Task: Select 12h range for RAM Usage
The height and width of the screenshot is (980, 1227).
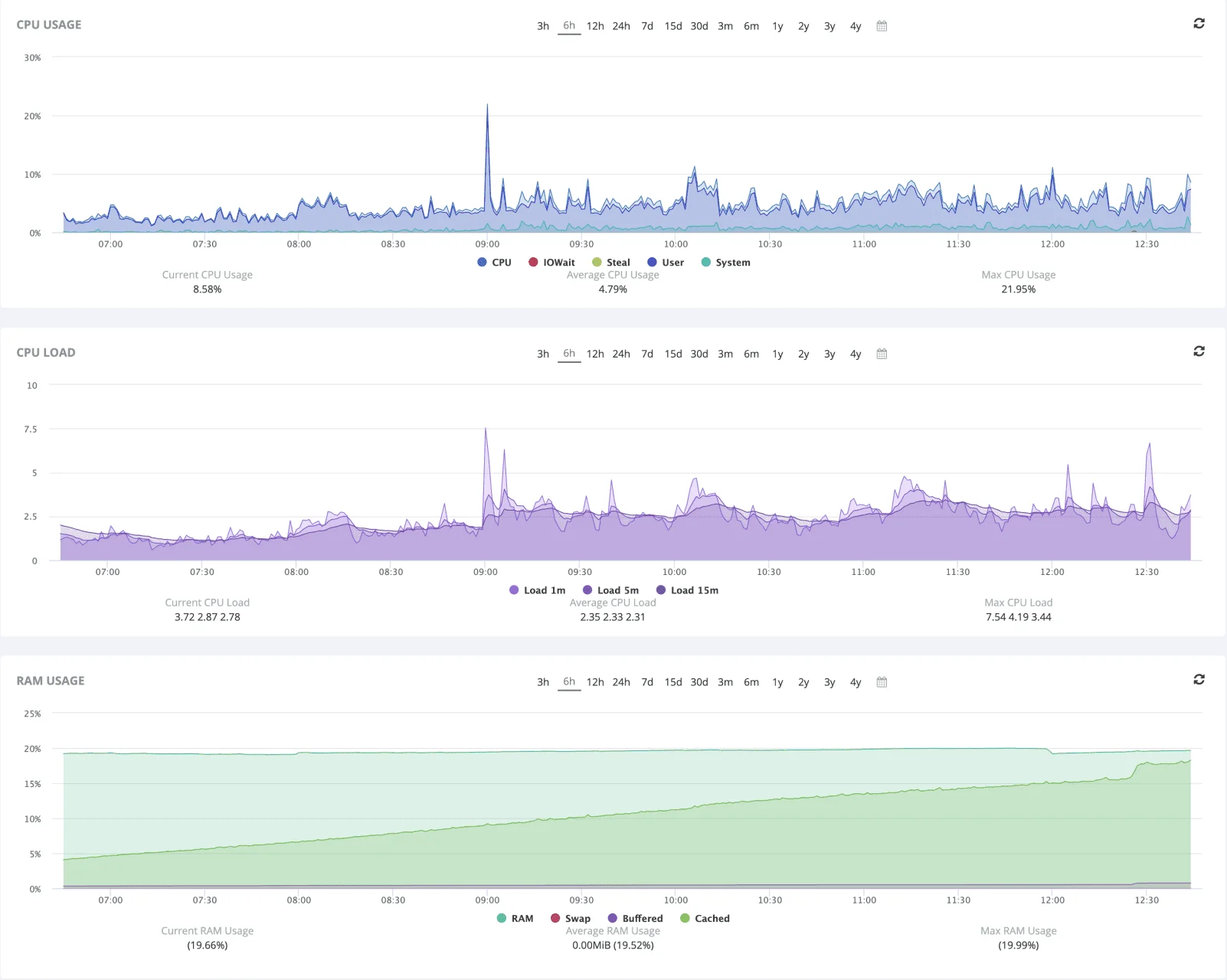Action: click(x=595, y=682)
